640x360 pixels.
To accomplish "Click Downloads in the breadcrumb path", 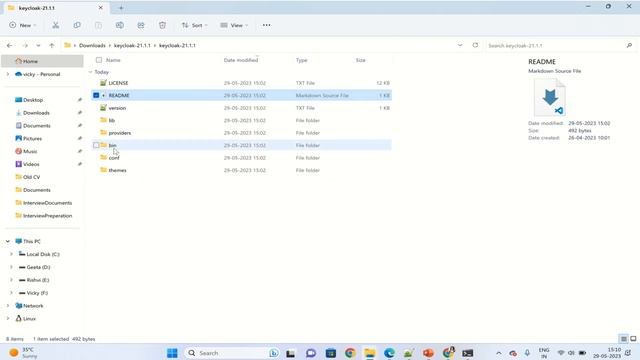I will [x=92, y=45].
